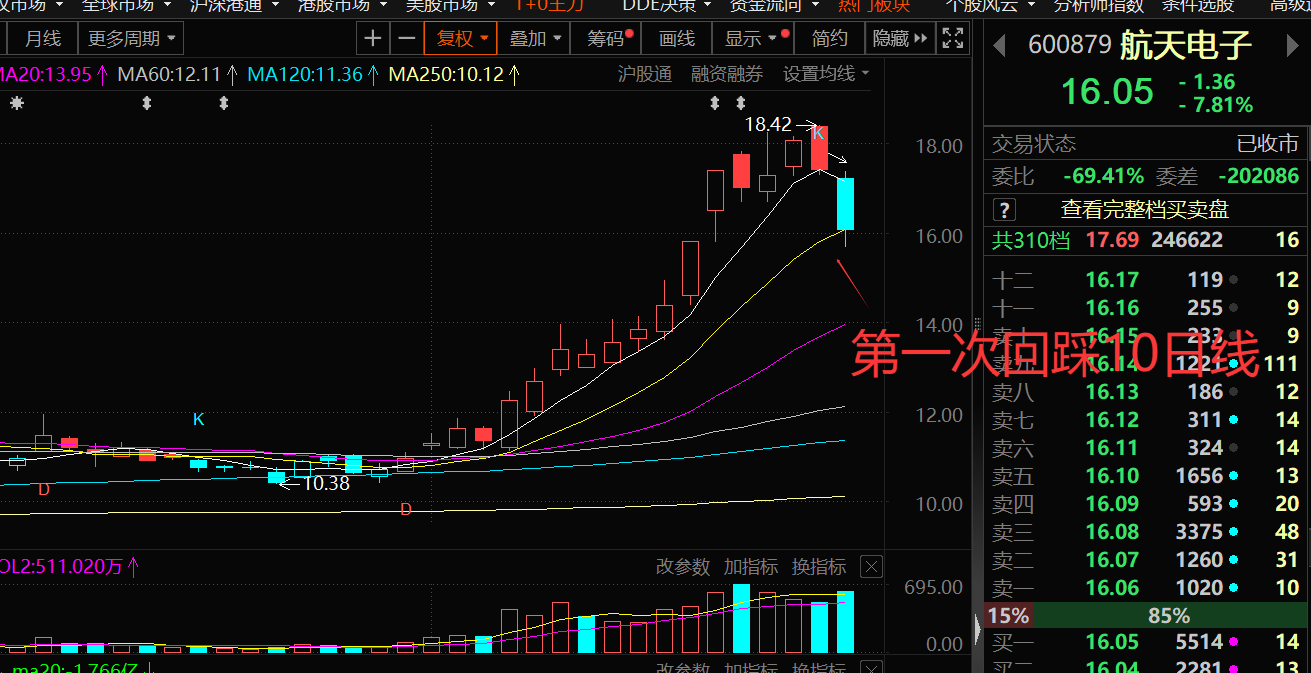Toggle the 融资融券 overlay
Image resolution: width=1311 pixels, height=673 pixels.
[x=727, y=74]
